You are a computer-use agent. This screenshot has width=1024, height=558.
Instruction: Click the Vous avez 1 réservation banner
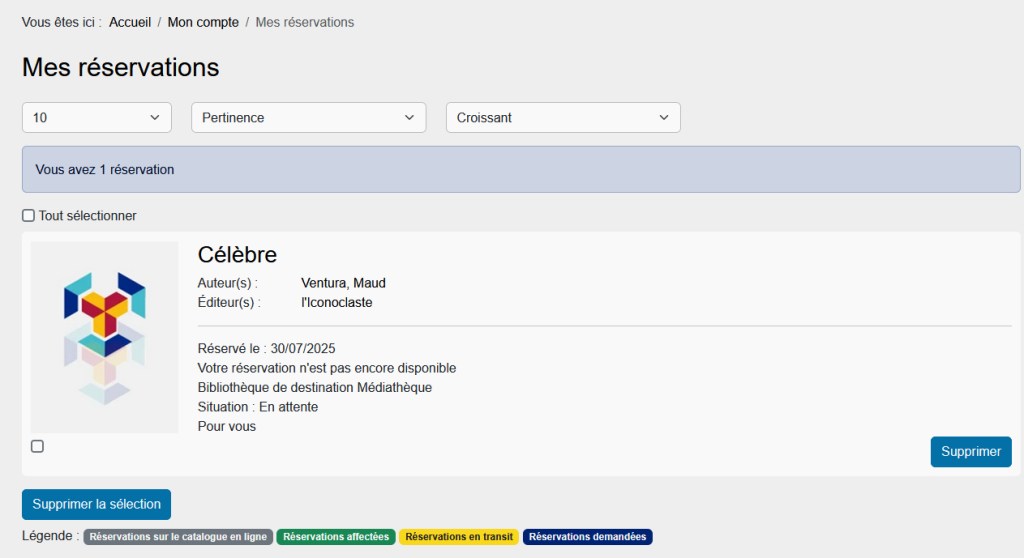pyautogui.click(x=520, y=170)
